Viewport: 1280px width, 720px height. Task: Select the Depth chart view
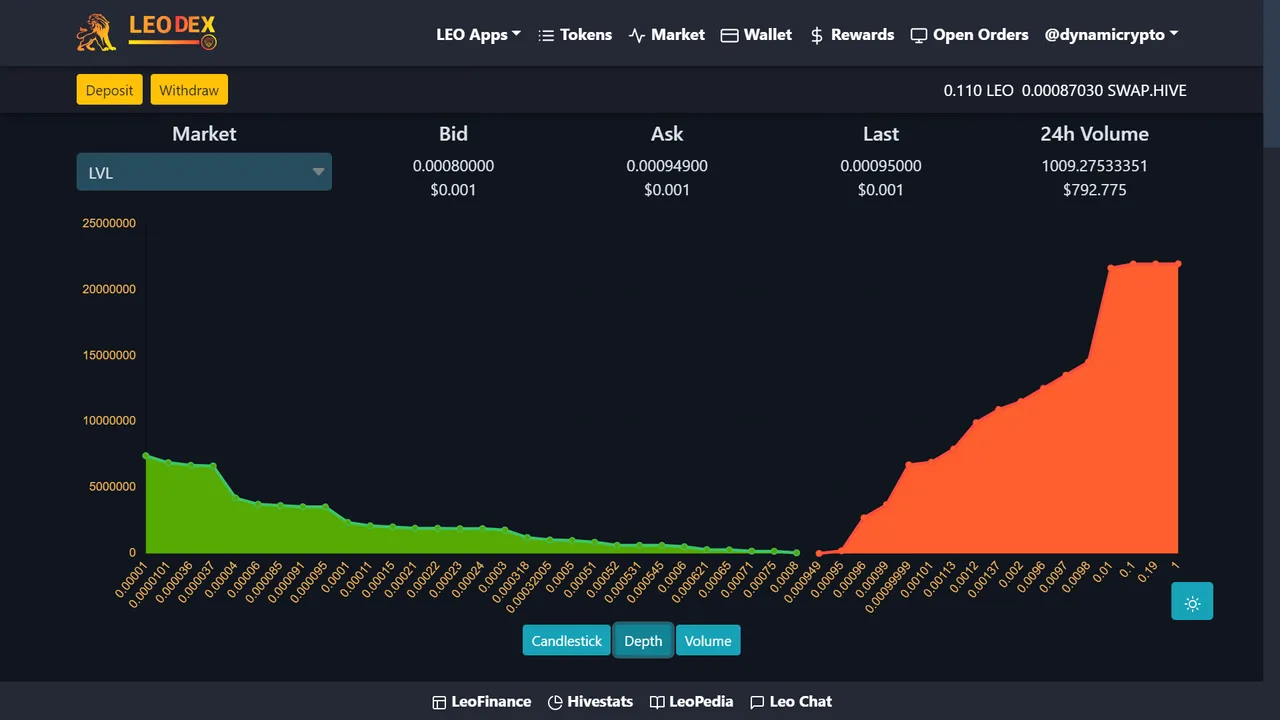(643, 641)
